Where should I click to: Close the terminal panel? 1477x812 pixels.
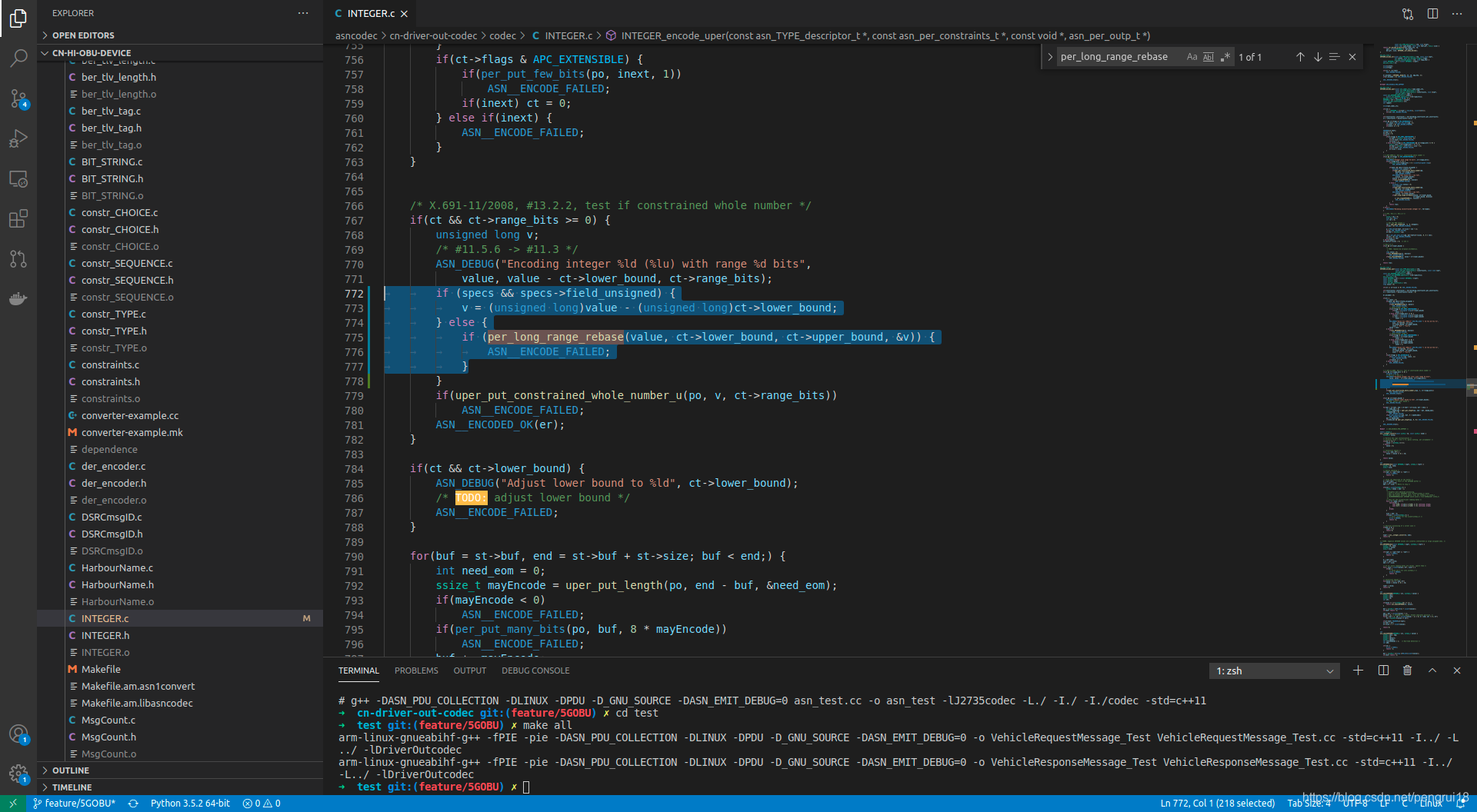[x=1457, y=671]
